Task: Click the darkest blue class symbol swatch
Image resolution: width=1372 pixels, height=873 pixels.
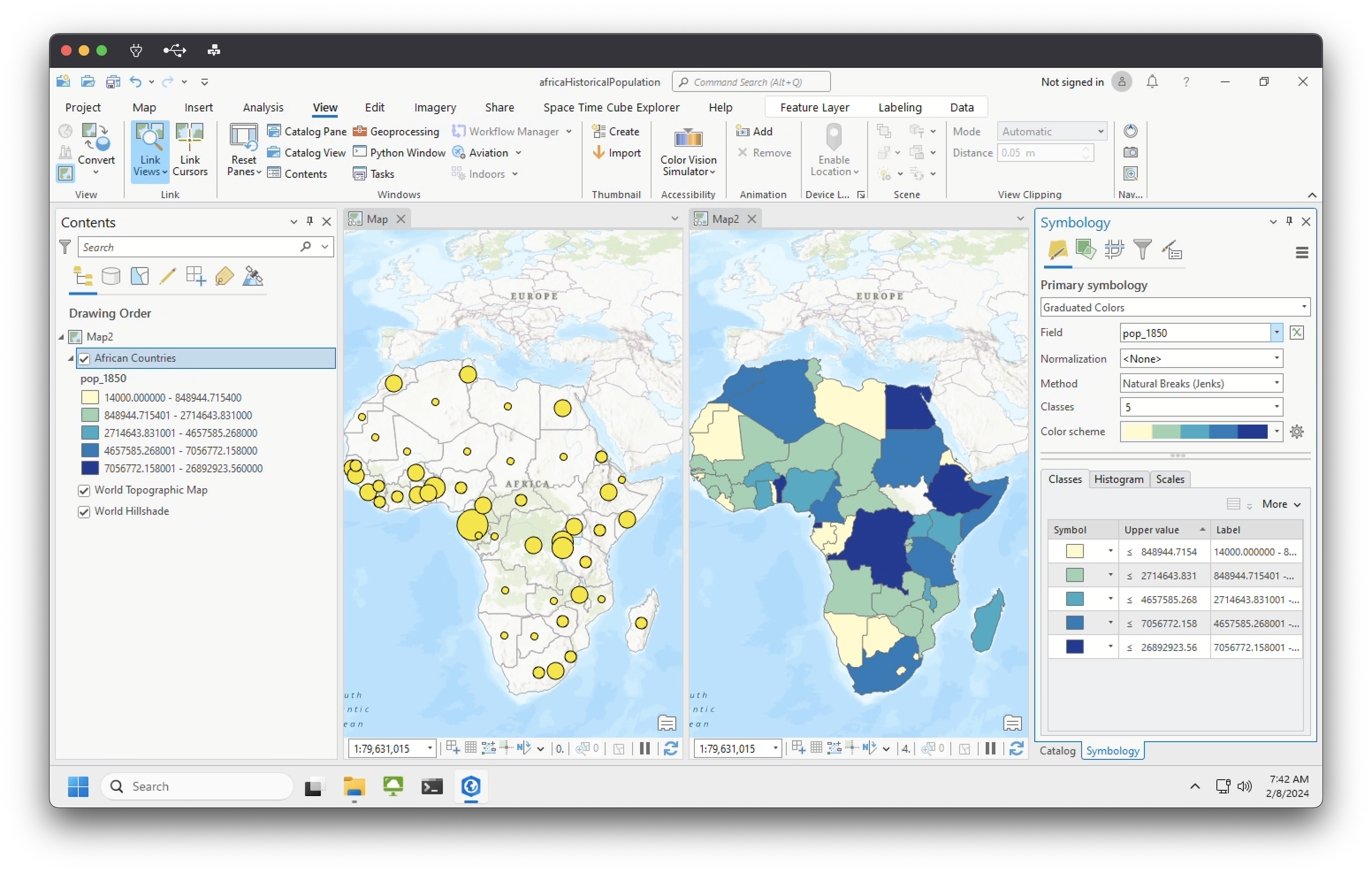Action: pyautogui.click(x=1074, y=647)
